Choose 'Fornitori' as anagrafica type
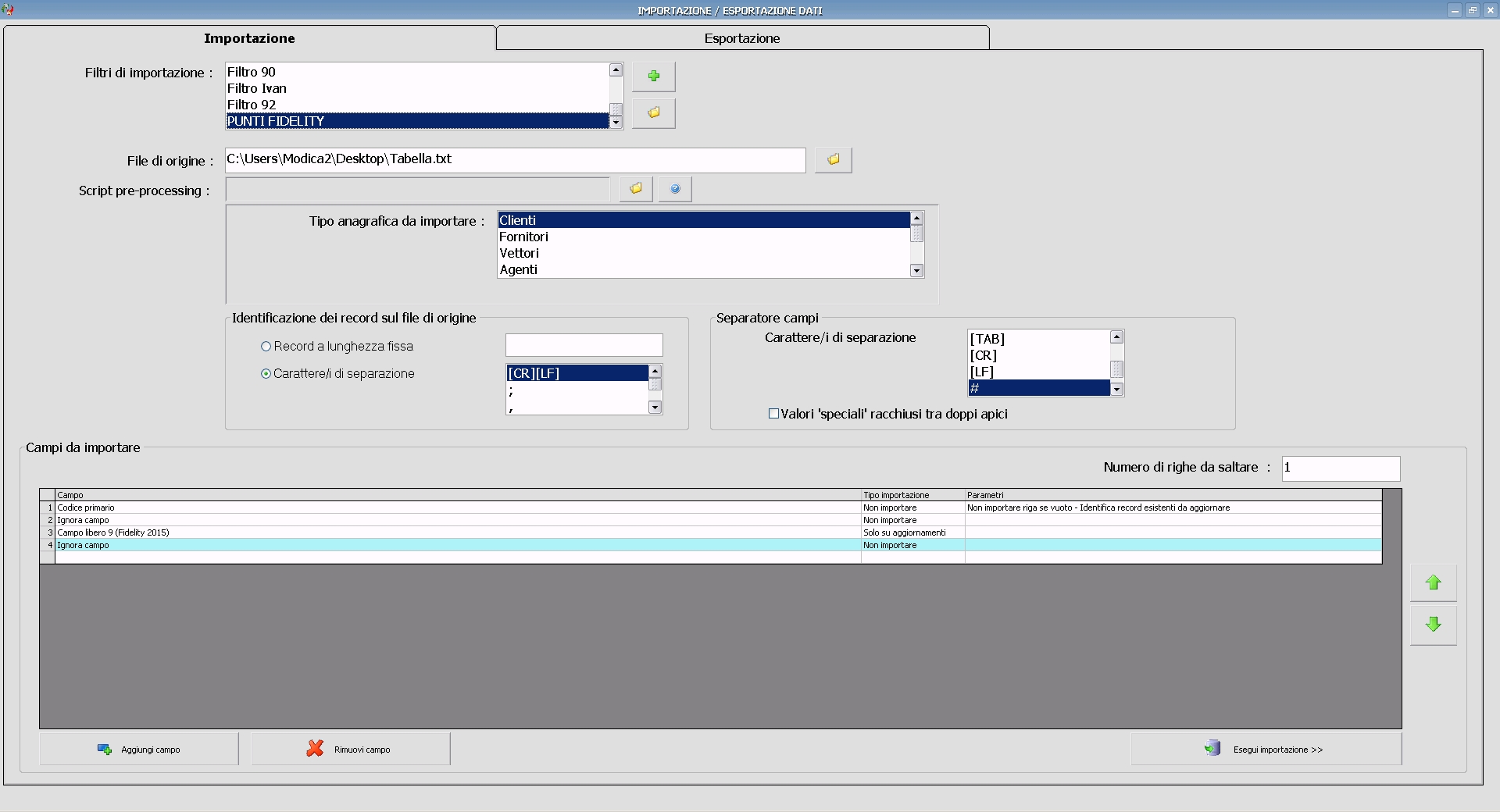 (704, 237)
